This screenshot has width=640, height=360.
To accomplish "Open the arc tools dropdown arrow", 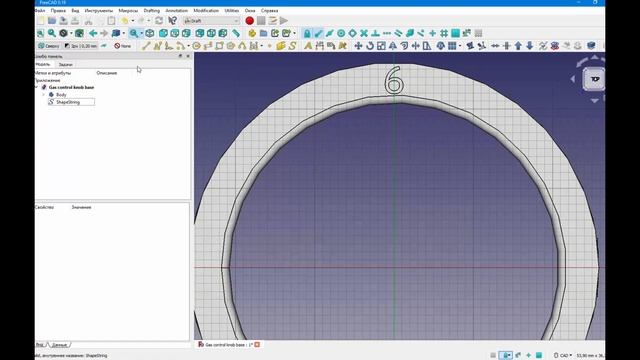I will pyautogui.click(x=188, y=46).
